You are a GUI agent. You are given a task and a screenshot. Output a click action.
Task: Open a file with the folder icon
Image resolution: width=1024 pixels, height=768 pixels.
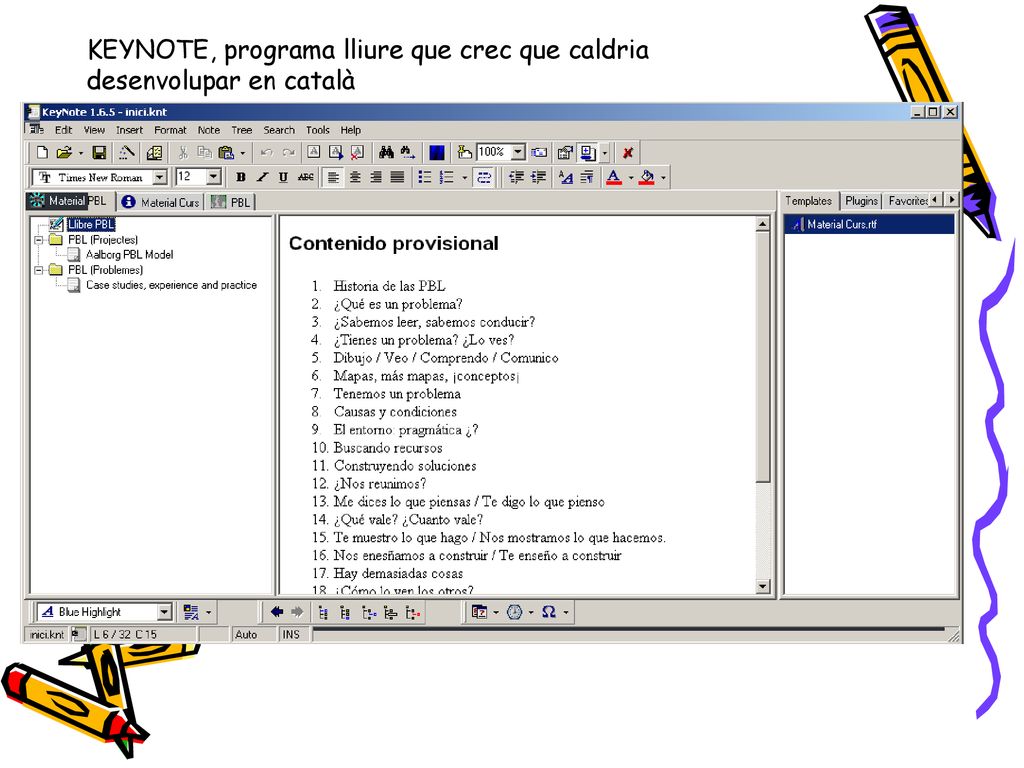pos(63,153)
